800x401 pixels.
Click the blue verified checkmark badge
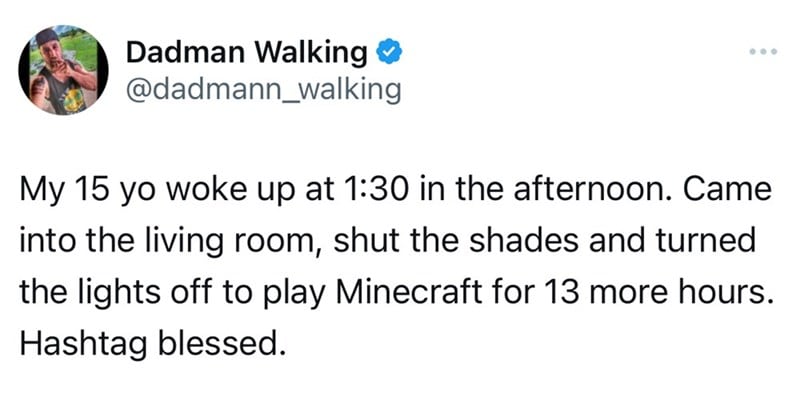(x=389, y=53)
